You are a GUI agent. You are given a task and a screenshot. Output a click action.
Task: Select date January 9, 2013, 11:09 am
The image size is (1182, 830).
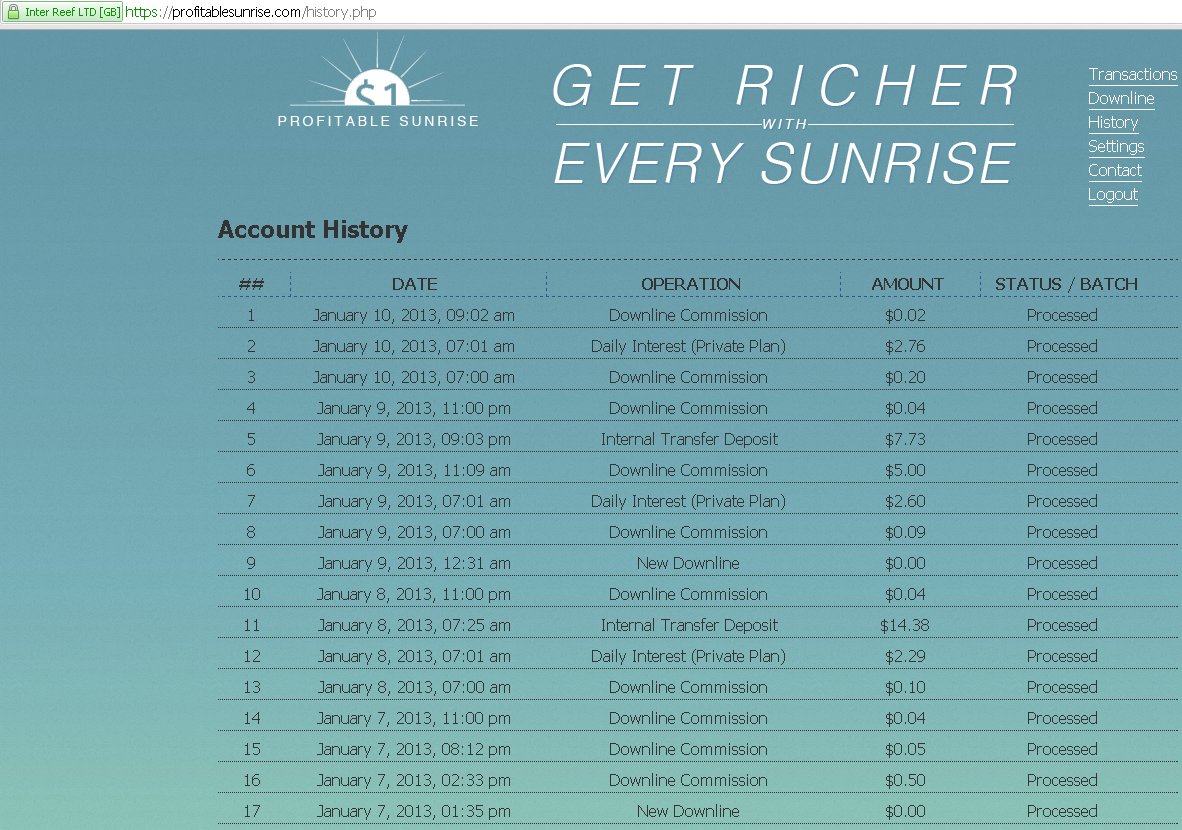(x=414, y=470)
